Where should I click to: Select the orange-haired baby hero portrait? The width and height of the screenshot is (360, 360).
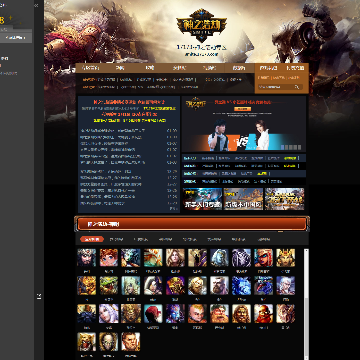point(197,313)
